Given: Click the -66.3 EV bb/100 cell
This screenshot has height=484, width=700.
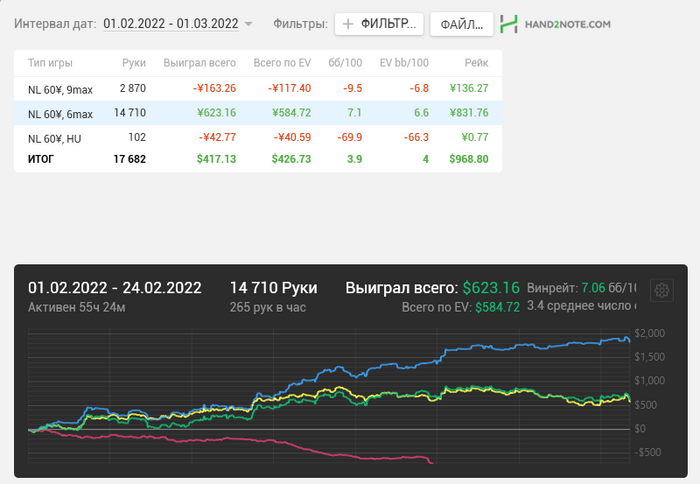Looking at the screenshot, I should point(416,137).
